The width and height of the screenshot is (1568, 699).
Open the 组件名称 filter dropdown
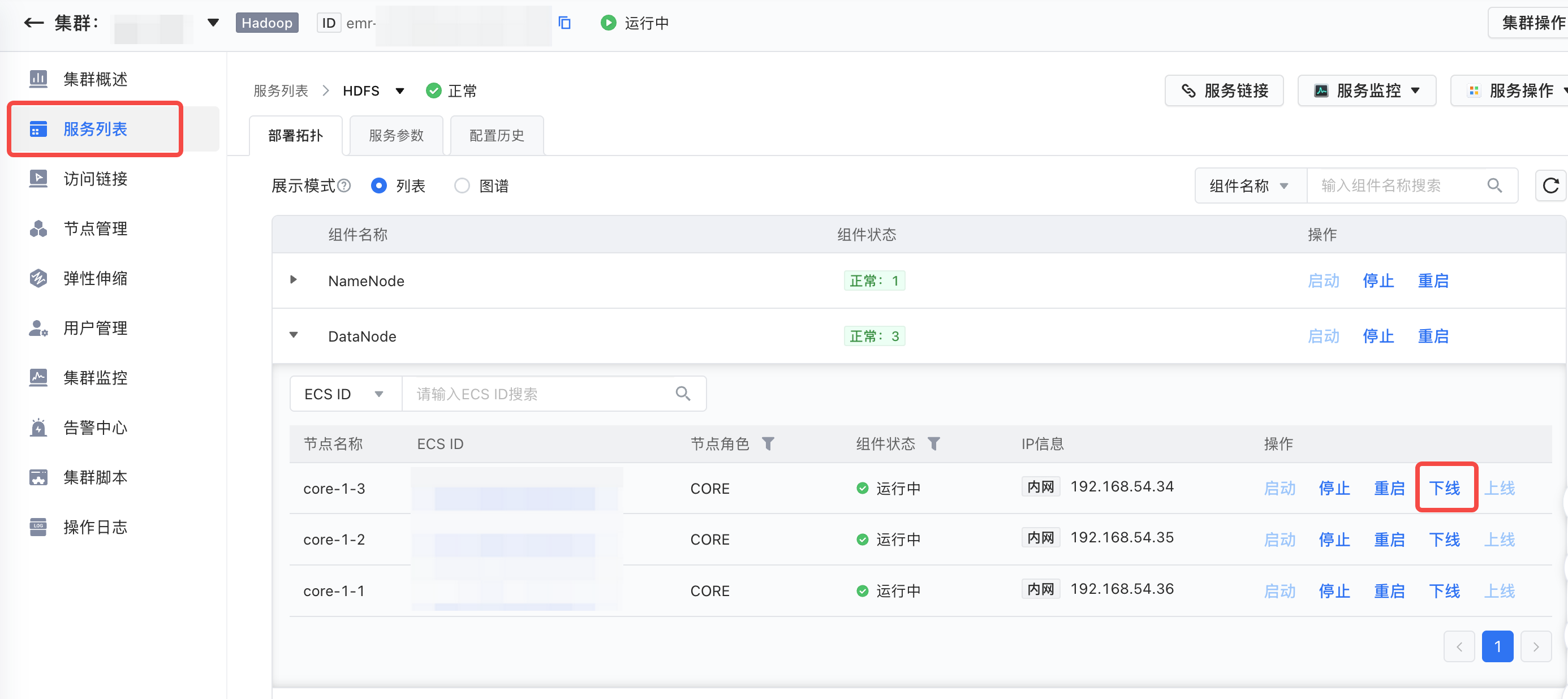tap(1250, 185)
